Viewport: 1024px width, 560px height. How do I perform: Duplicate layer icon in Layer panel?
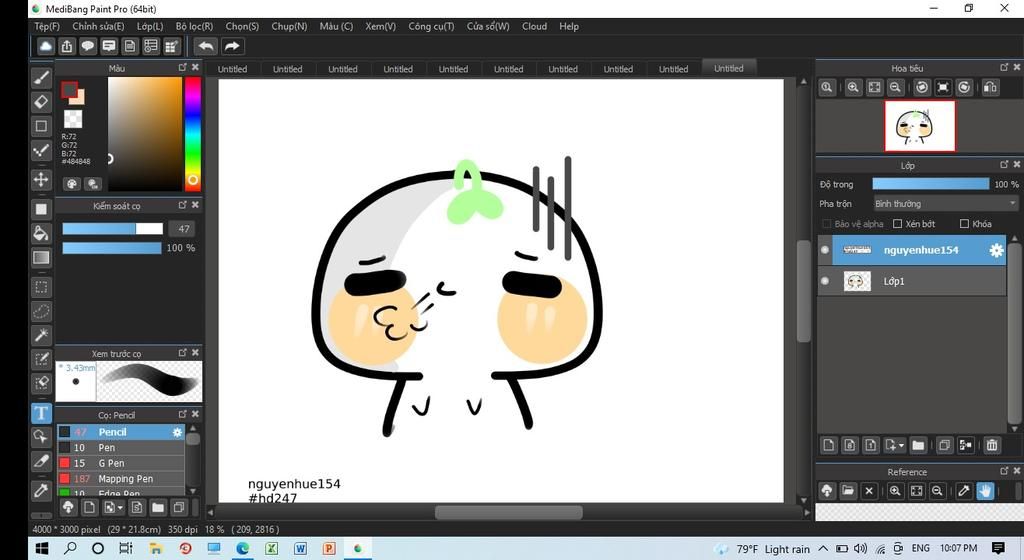(944, 445)
